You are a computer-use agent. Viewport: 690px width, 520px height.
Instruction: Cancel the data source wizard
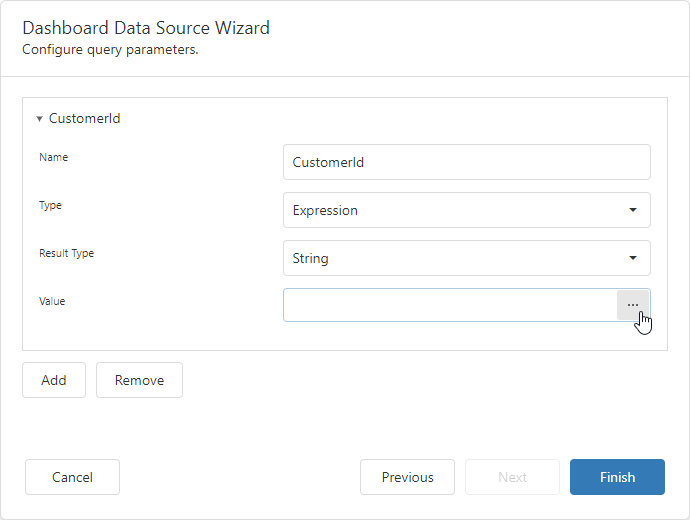click(72, 477)
